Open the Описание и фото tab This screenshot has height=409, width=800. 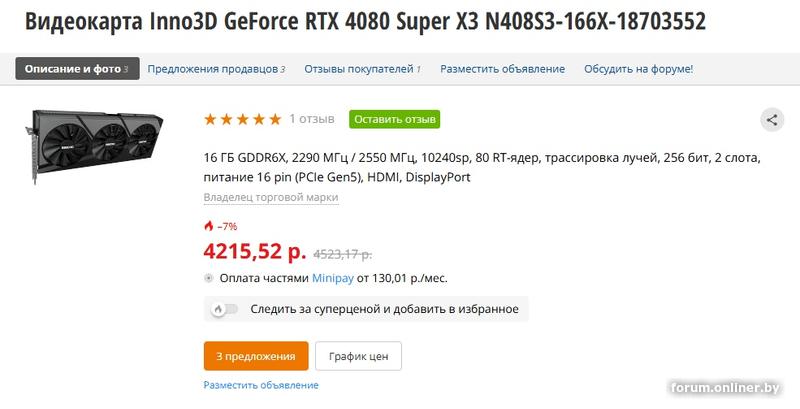[78, 69]
